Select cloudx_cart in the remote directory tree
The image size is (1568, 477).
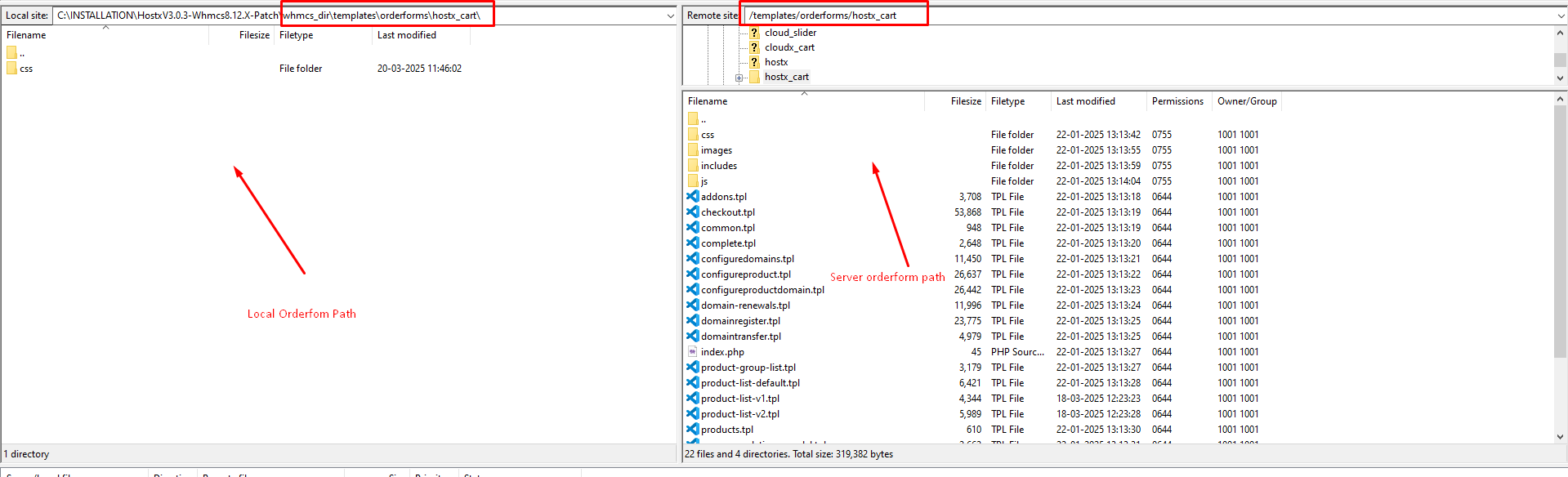(x=789, y=47)
